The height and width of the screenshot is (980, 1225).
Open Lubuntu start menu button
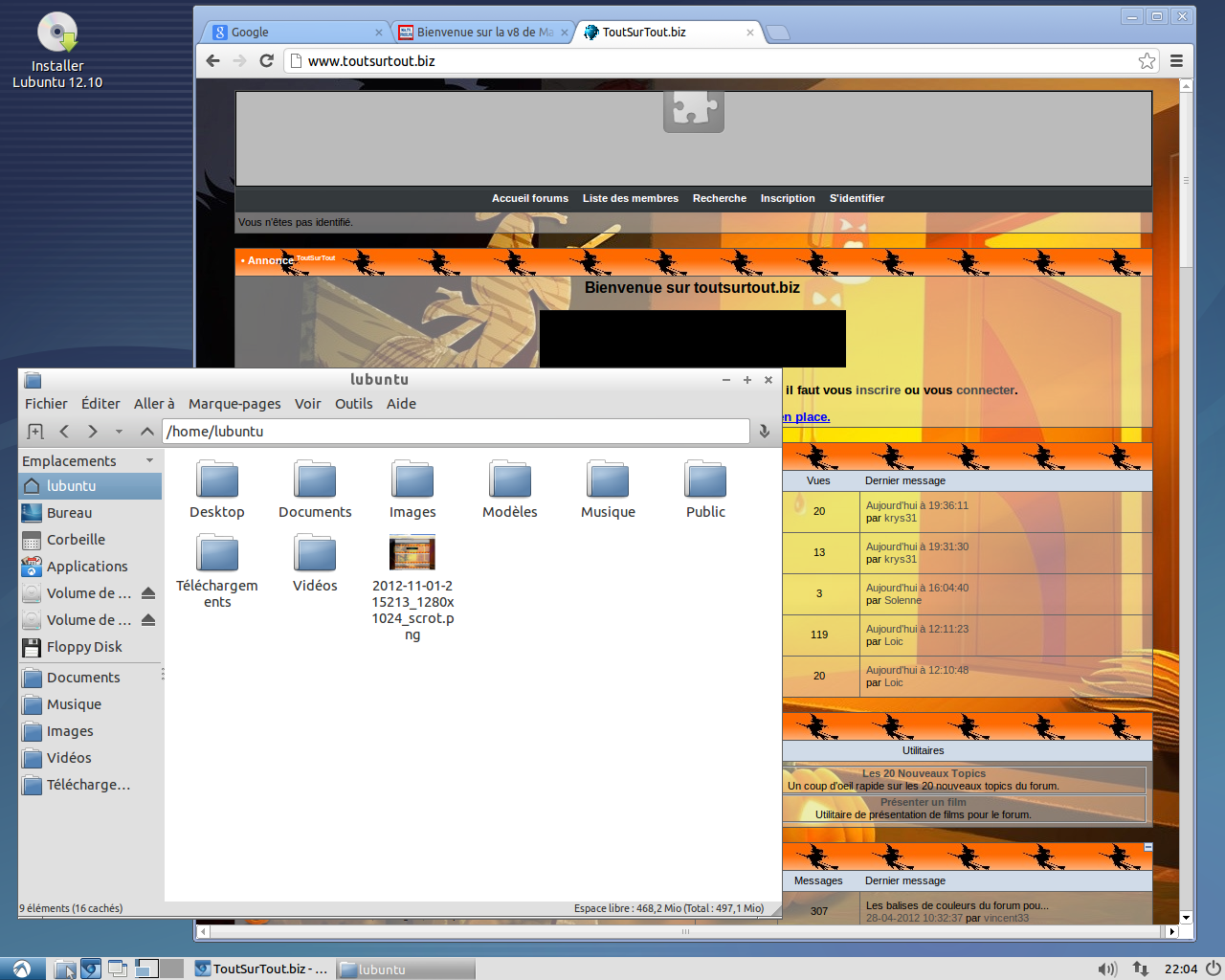22,969
